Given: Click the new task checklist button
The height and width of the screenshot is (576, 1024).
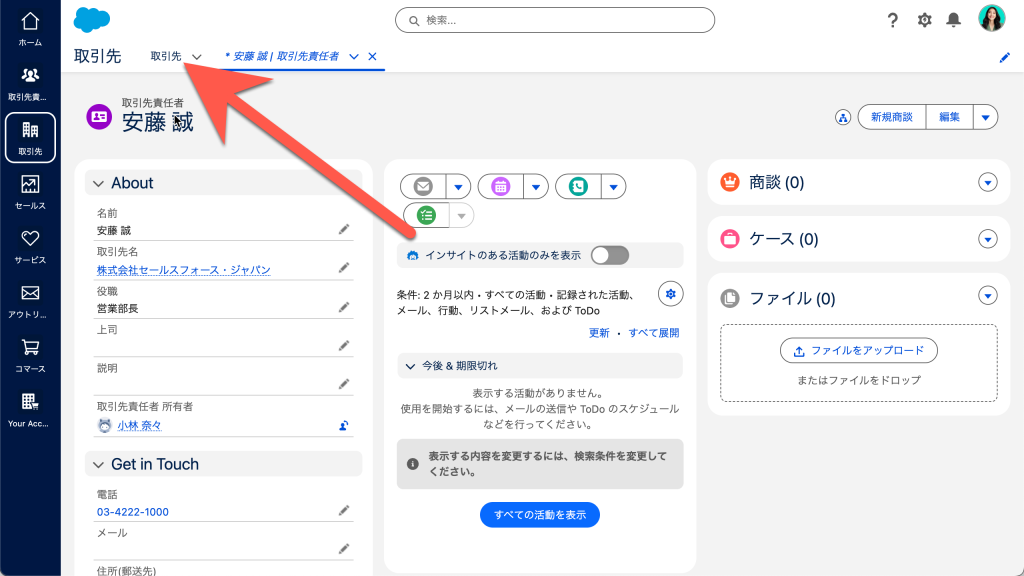Looking at the screenshot, I should tap(426, 216).
